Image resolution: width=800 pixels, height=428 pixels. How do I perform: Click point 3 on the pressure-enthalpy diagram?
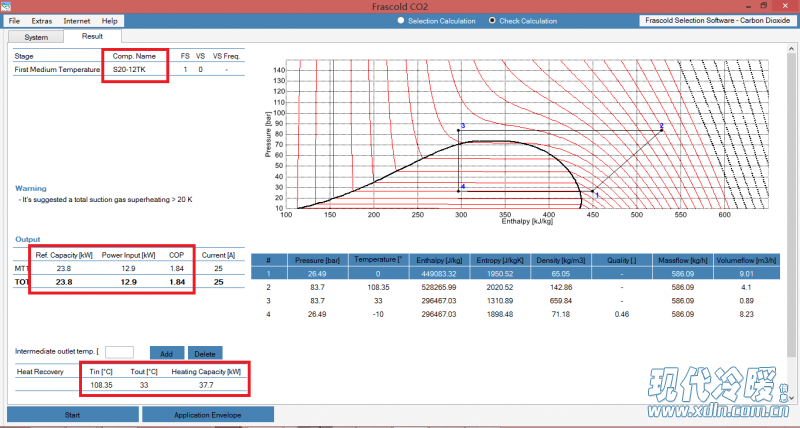[459, 130]
